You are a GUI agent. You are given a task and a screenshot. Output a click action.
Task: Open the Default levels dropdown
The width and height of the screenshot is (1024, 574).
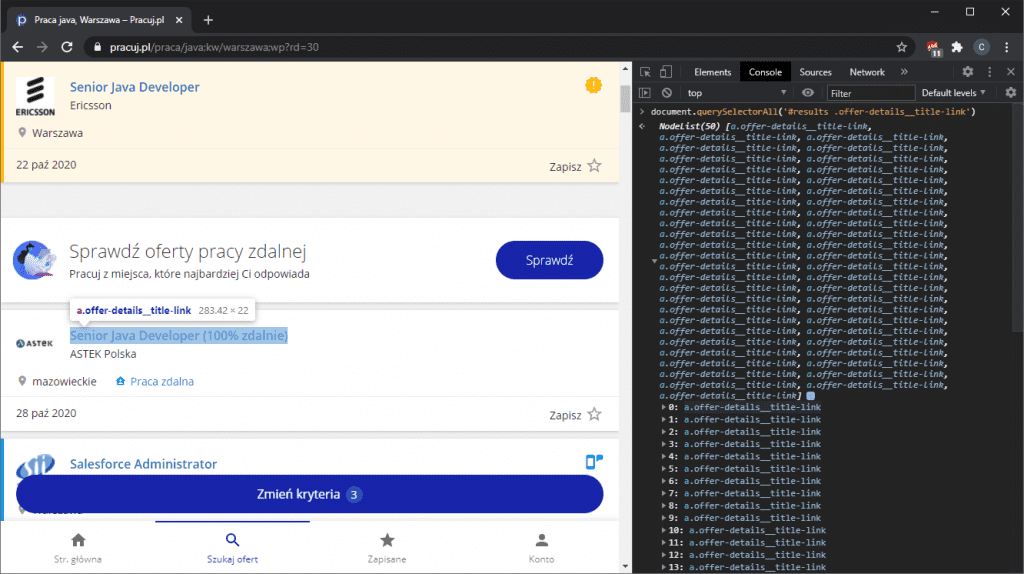click(953, 93)
